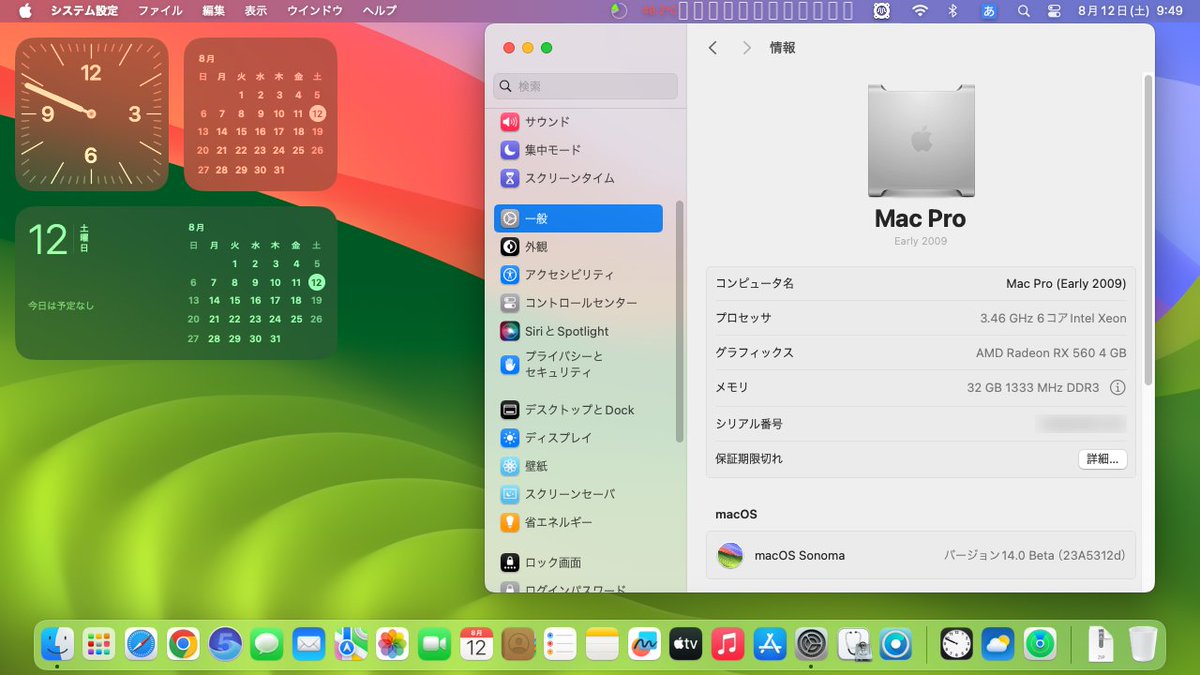Open Maps from the Dock
Viewport: 1200px width, 675px height.
(350, 645)
